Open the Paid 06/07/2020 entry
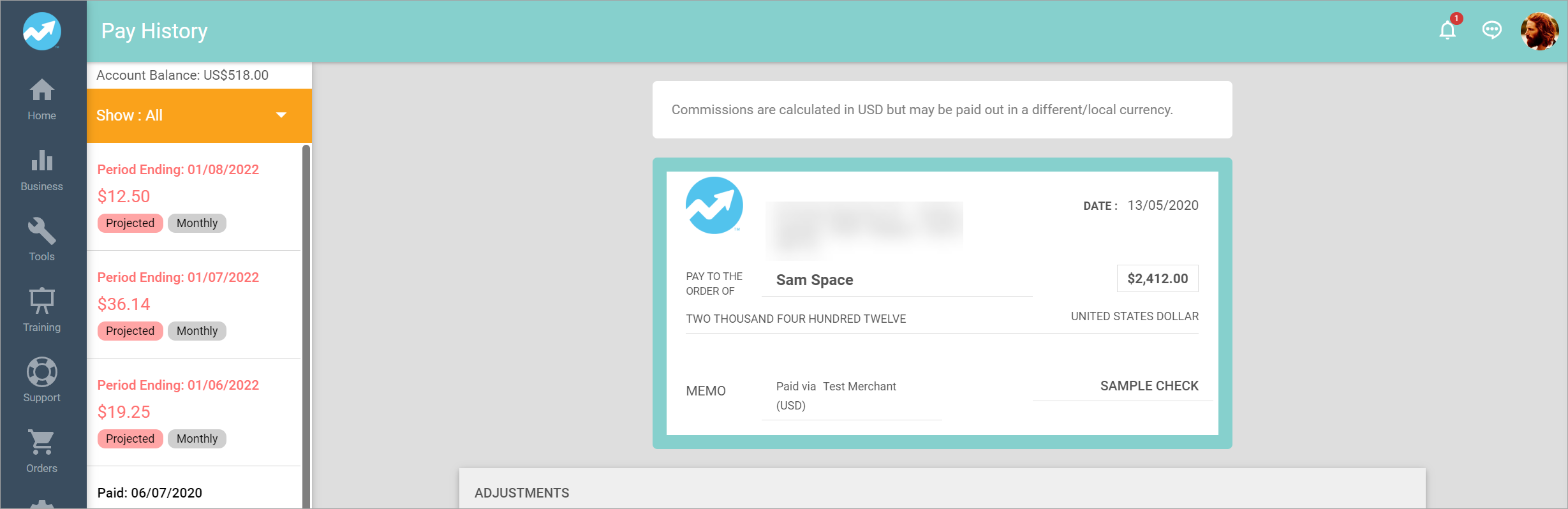The width and height of the screenshot is (1568, 509). [x=150, y=492]
